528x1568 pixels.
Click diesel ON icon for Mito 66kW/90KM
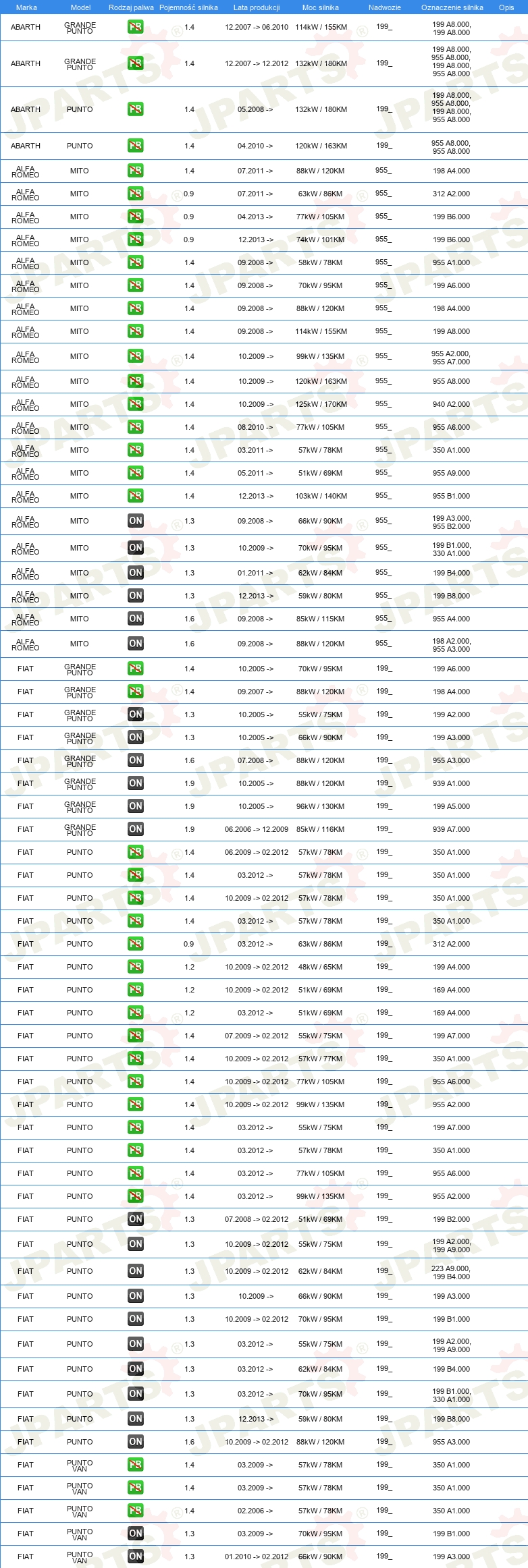tap(135, 521)
